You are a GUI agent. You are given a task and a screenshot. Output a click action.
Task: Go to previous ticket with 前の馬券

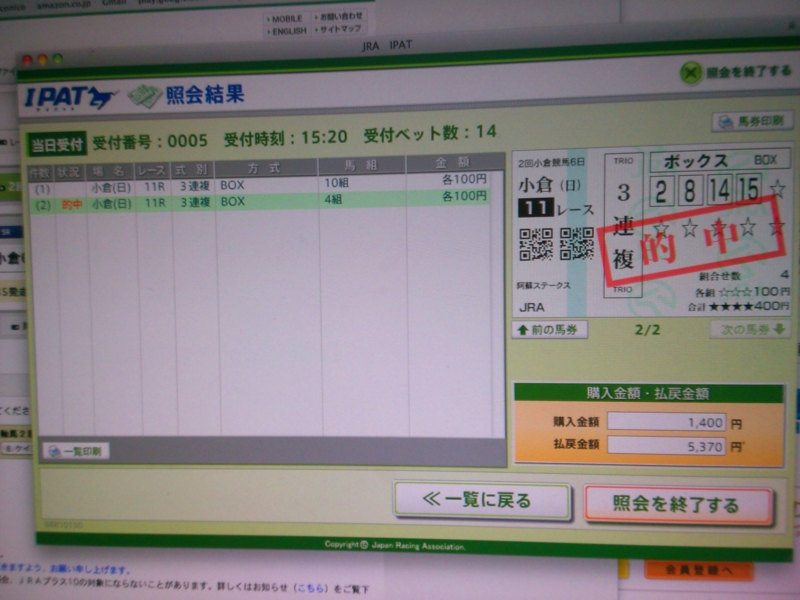click(x=549, y=330)
